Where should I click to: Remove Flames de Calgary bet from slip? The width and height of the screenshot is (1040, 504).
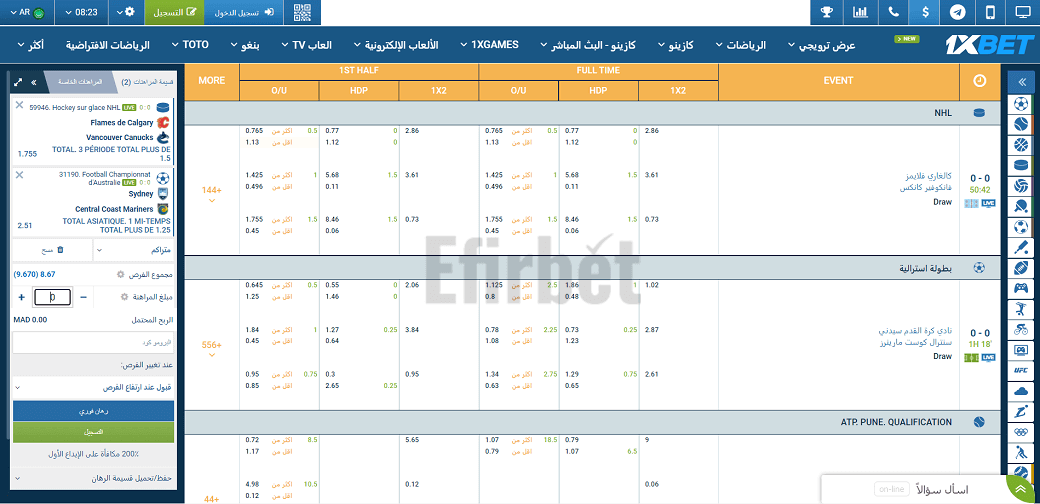(x=19, y=105)
